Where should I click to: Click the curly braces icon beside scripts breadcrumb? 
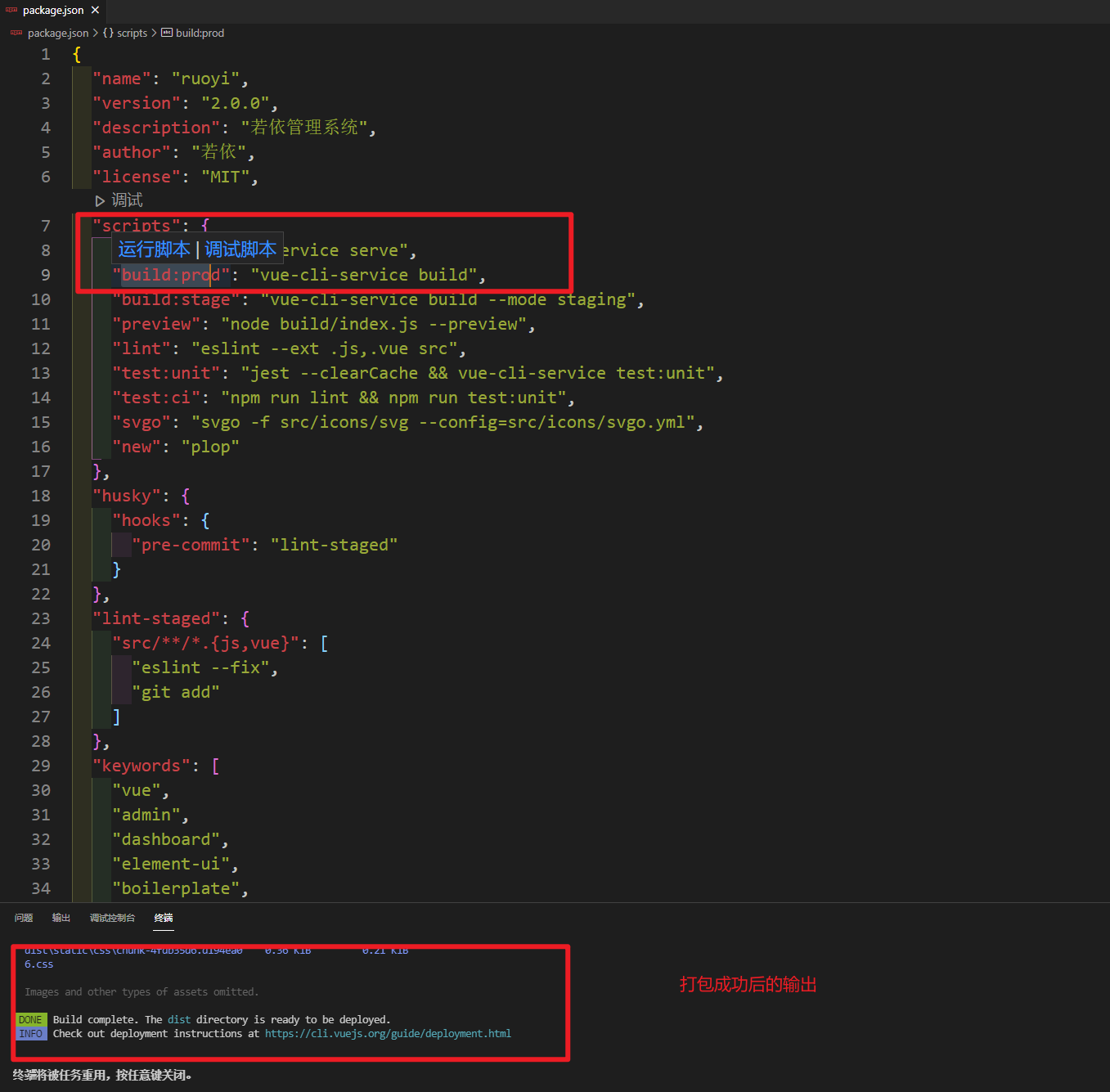click(x=108, y=33)
